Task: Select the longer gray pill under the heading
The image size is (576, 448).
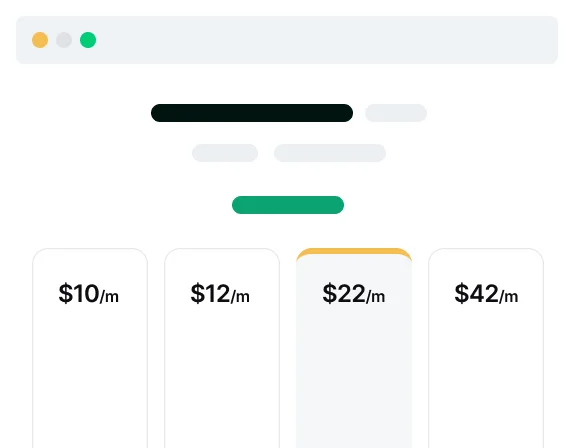Action: click(x=330, y=153)
